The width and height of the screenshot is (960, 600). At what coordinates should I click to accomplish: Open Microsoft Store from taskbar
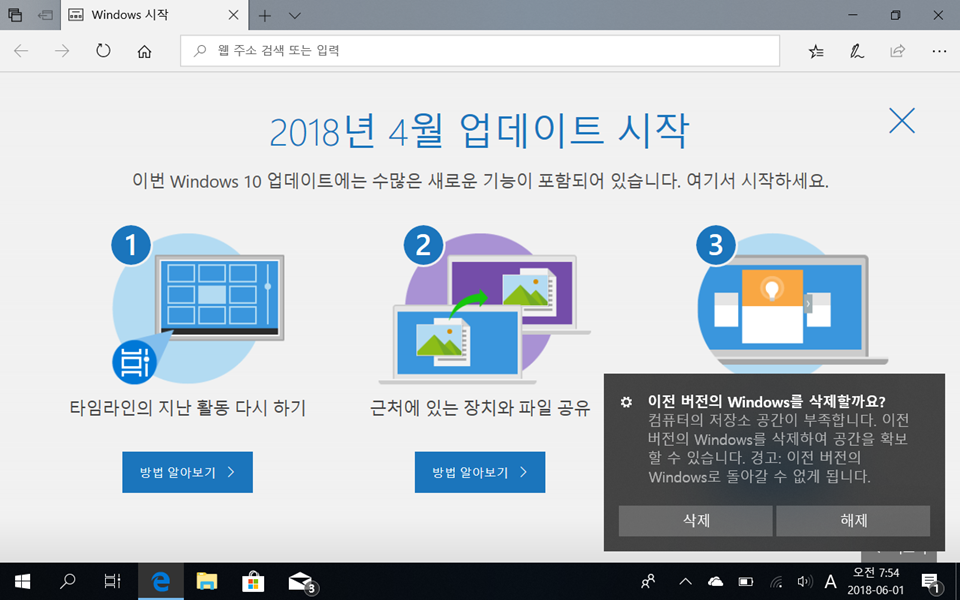253,581
